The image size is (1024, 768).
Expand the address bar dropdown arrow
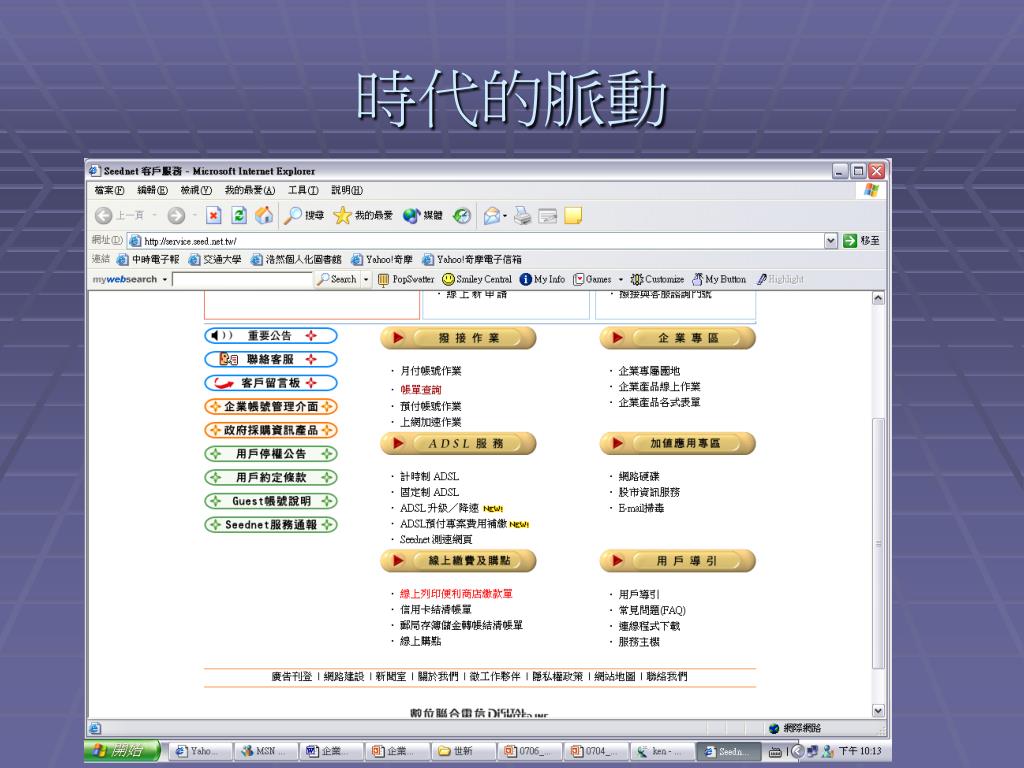click(831, 240)
